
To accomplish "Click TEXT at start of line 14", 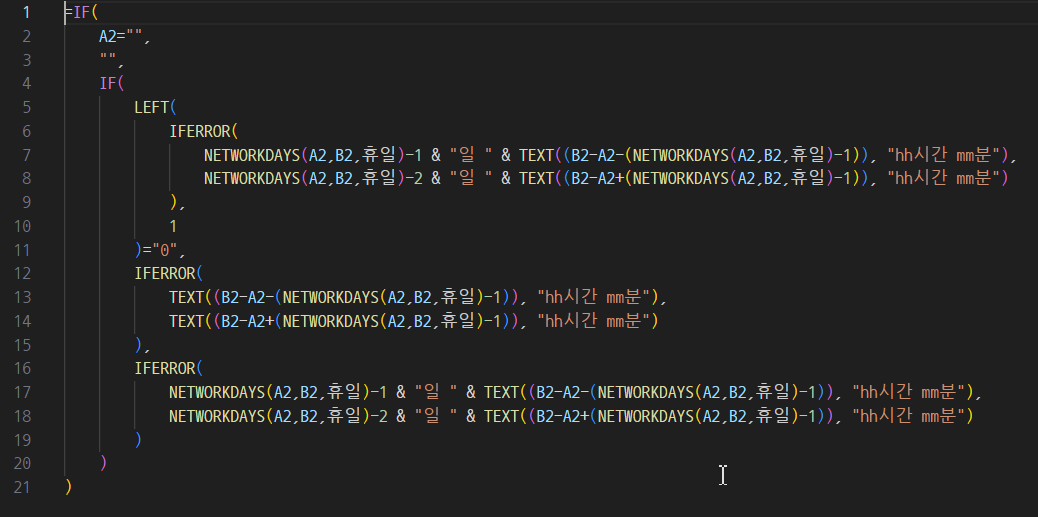I will tap(186, 321).
